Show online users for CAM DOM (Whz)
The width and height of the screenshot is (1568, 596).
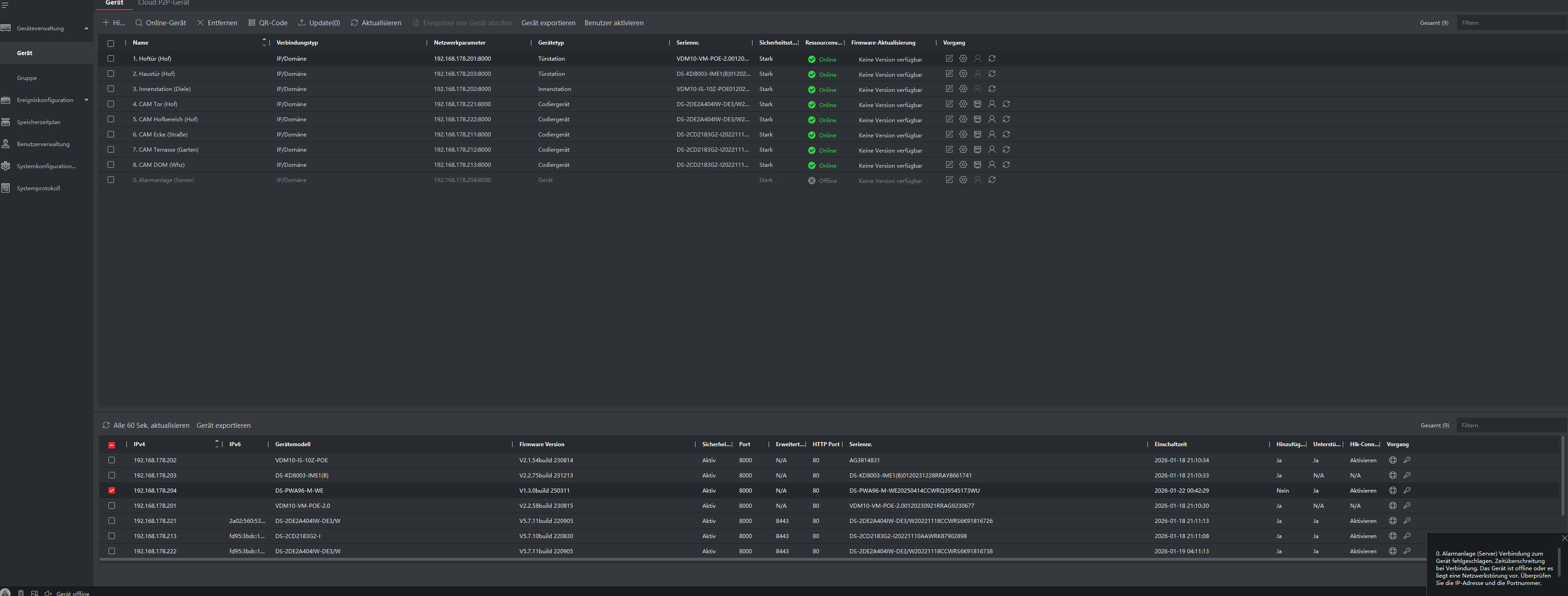coord(992,165)
